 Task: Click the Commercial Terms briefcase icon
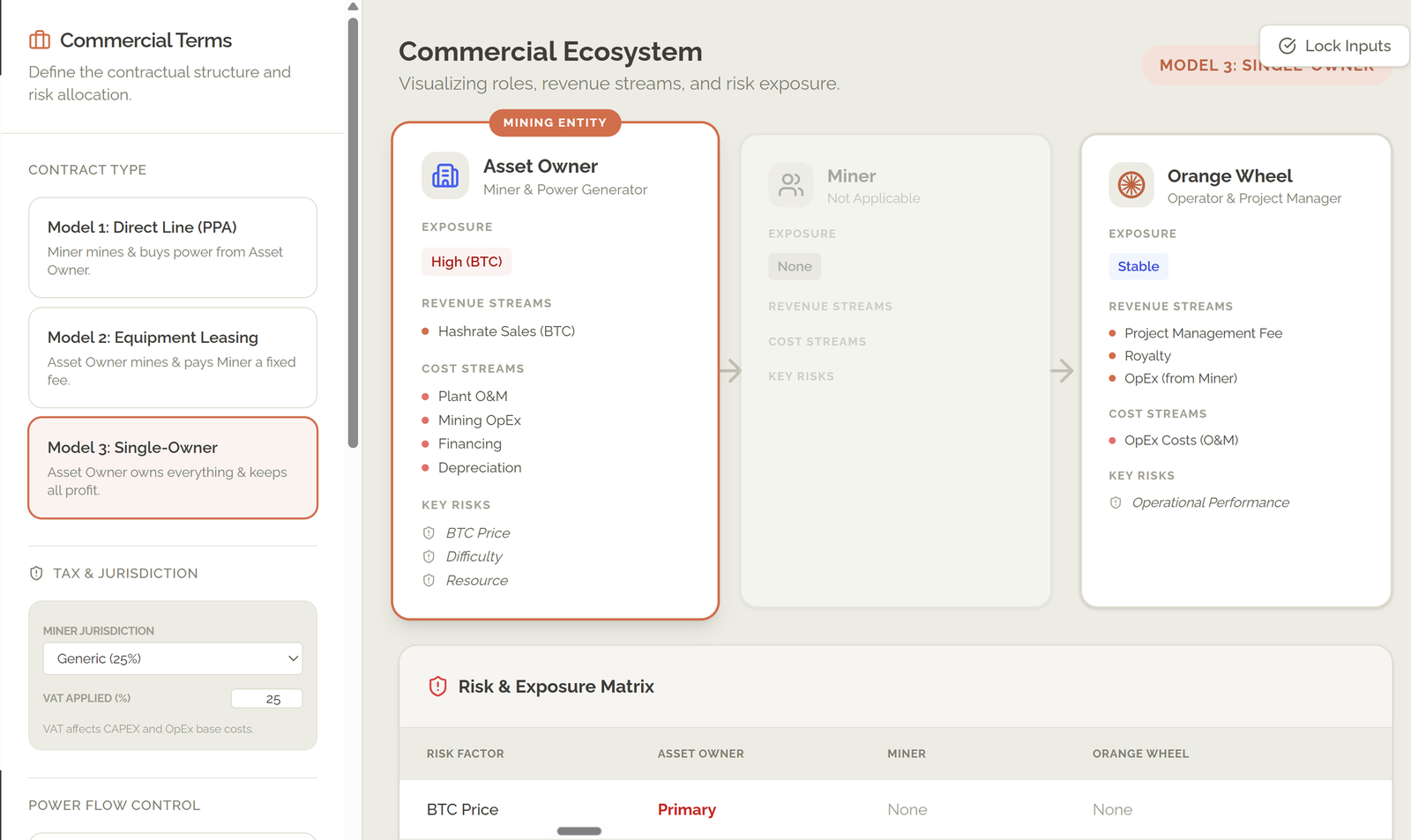coord(40,41)
